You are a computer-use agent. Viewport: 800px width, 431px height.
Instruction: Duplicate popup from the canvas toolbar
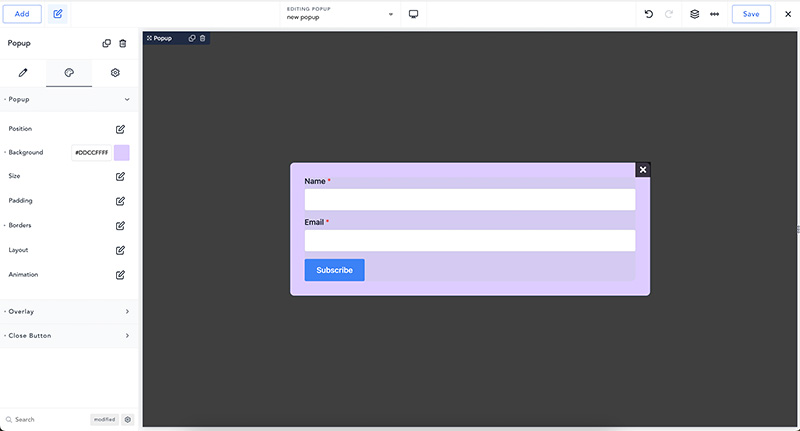pyautogui.click(x=192, y=38)
